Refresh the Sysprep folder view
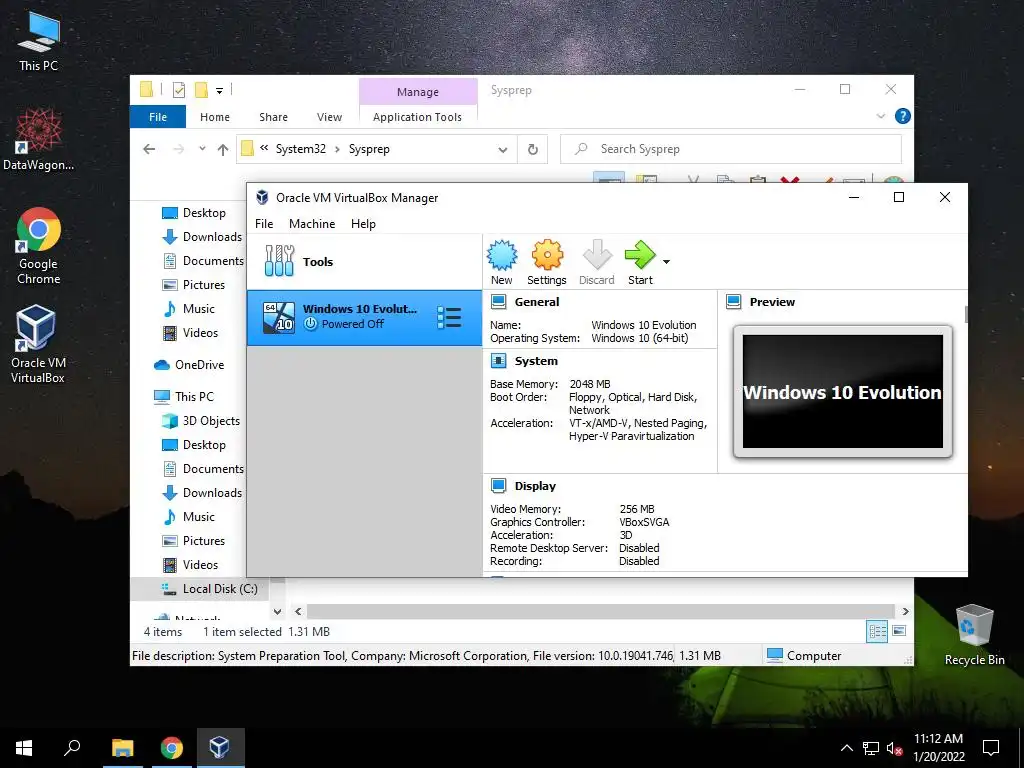The height and width of the screenshot is (768, 1024). click(533, 150)
